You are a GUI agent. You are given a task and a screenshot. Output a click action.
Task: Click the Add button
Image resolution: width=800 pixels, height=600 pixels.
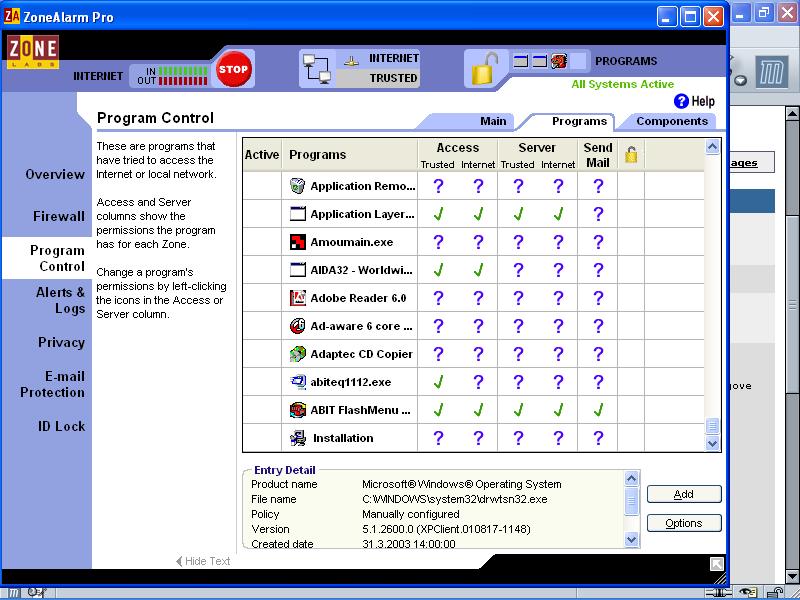pos(684,494)
